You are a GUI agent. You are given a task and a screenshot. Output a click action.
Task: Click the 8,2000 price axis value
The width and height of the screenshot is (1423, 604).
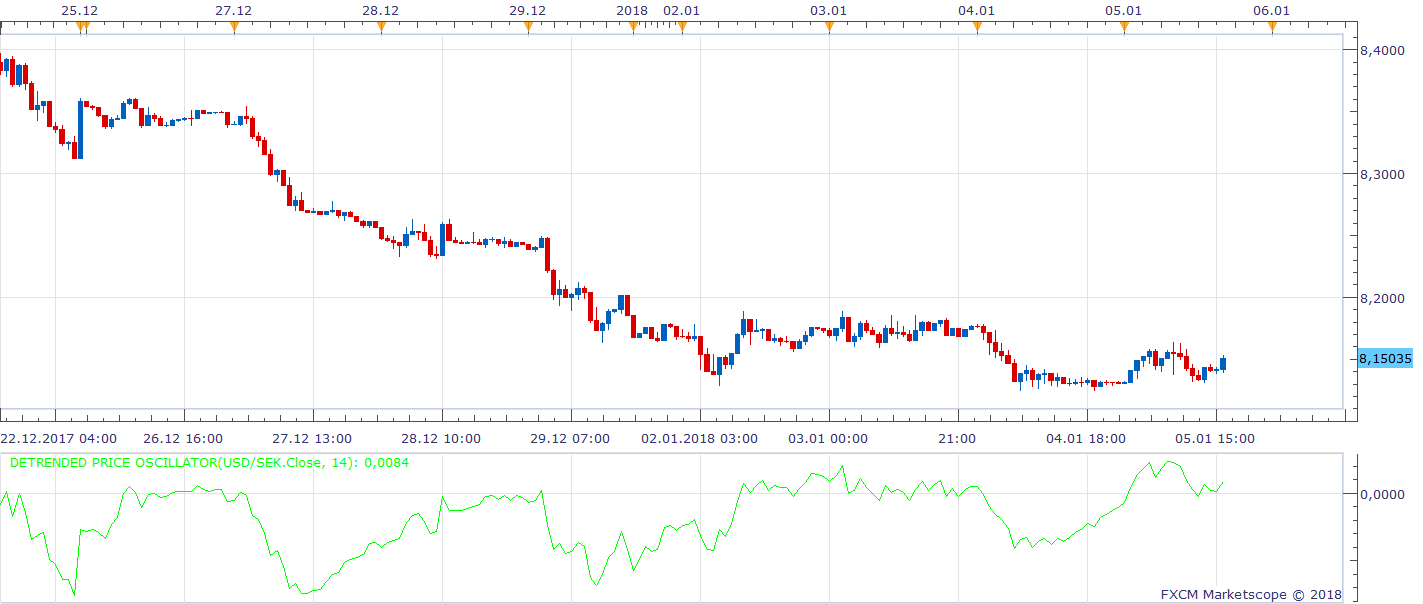click(x=1381, y=298)
